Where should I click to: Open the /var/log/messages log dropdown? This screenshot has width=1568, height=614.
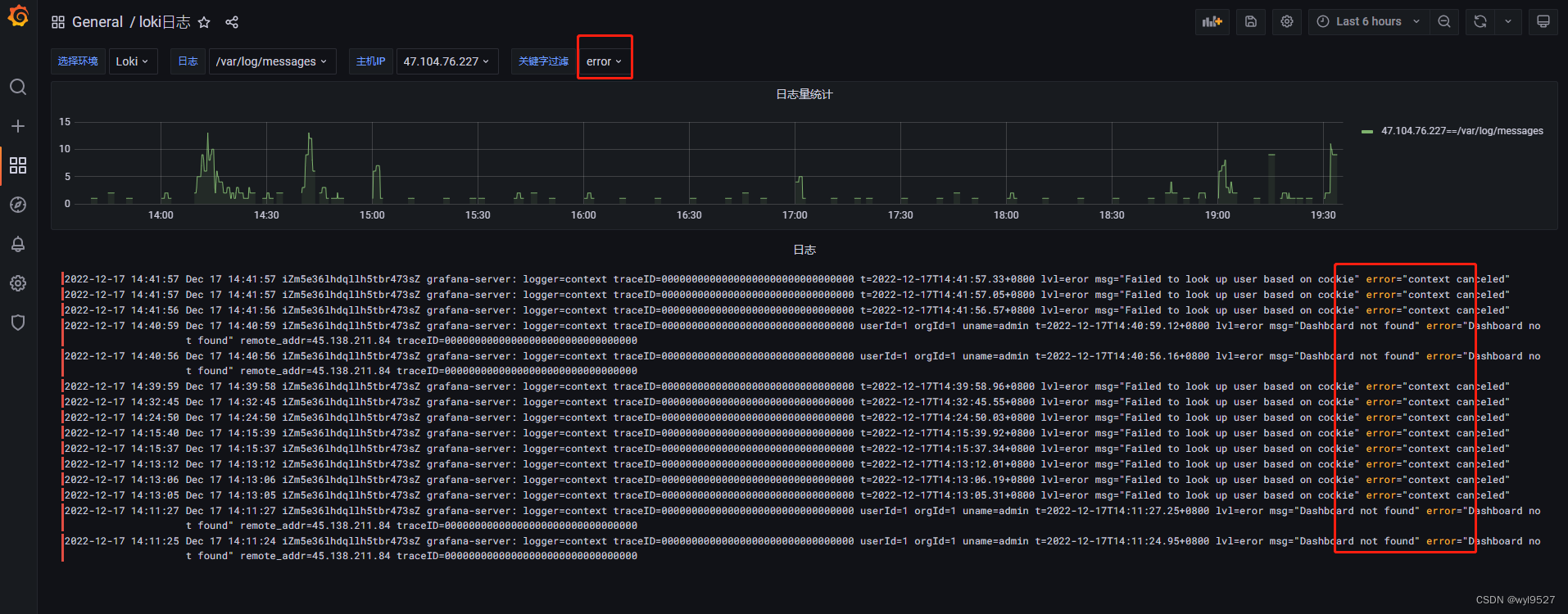(273, 61)
